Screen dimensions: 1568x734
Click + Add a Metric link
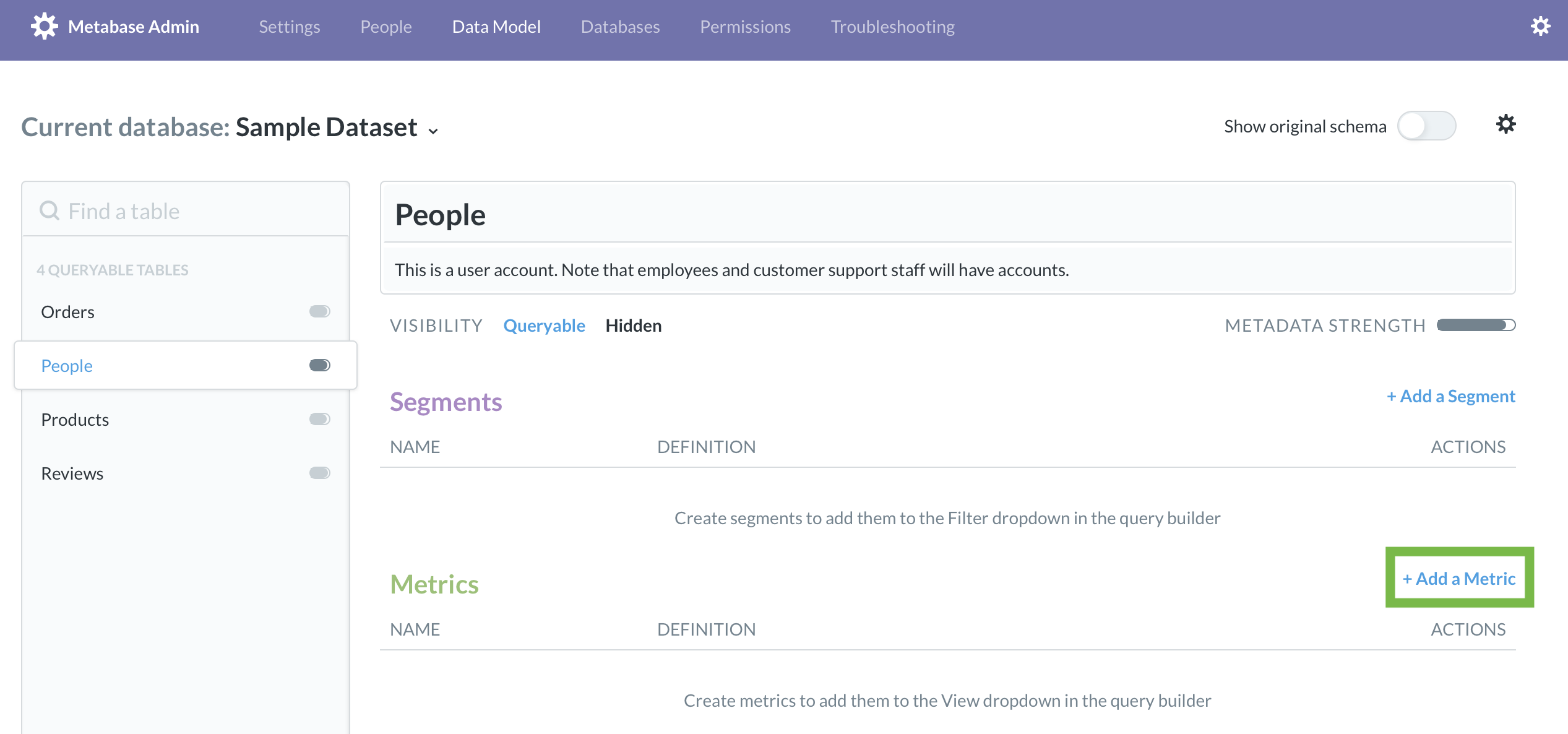point(1459,578)
